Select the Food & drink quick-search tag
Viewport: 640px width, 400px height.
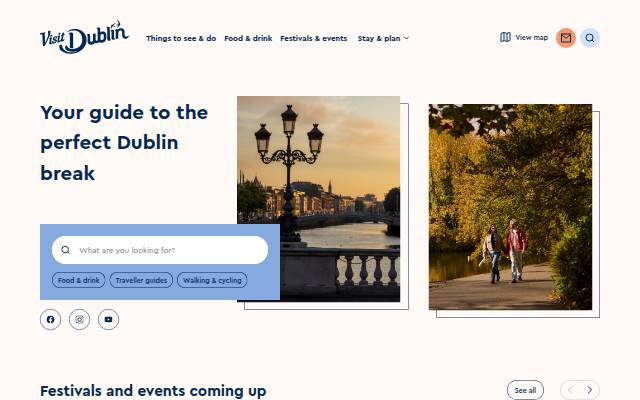78,280
